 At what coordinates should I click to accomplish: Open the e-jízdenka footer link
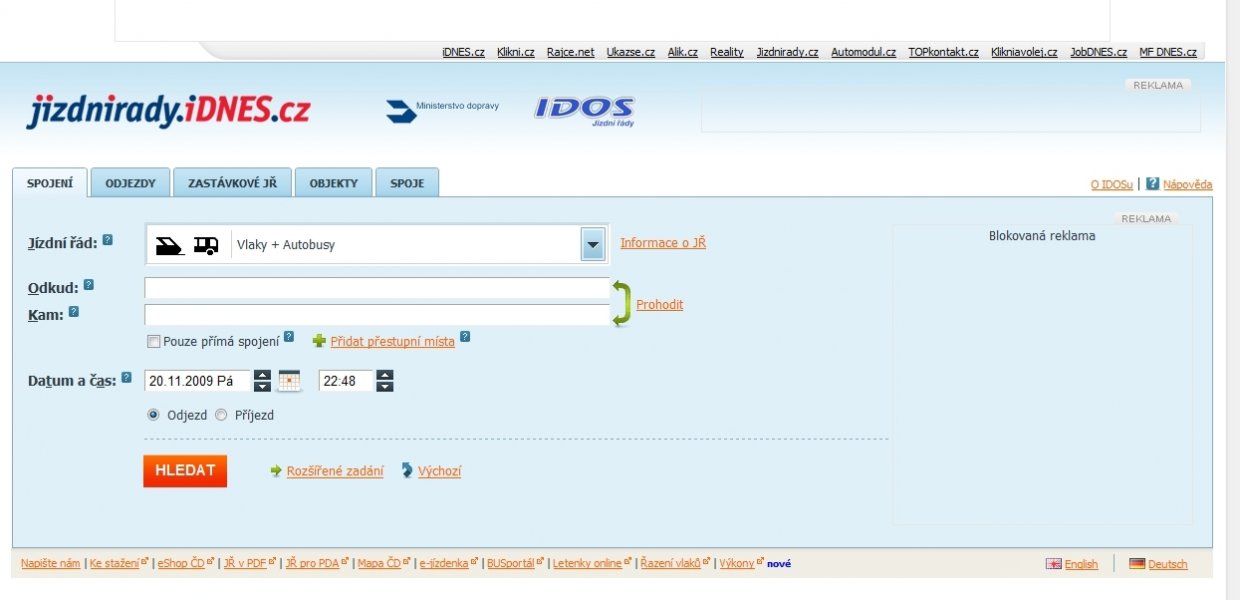click(444, 563)
